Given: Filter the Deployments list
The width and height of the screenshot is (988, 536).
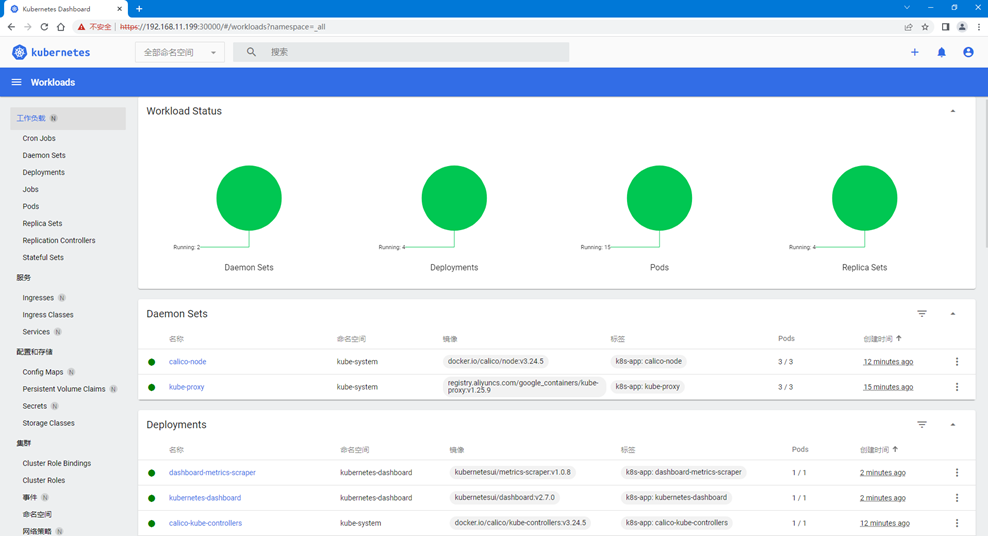Looking at the screenshot, I should (922, 425).
